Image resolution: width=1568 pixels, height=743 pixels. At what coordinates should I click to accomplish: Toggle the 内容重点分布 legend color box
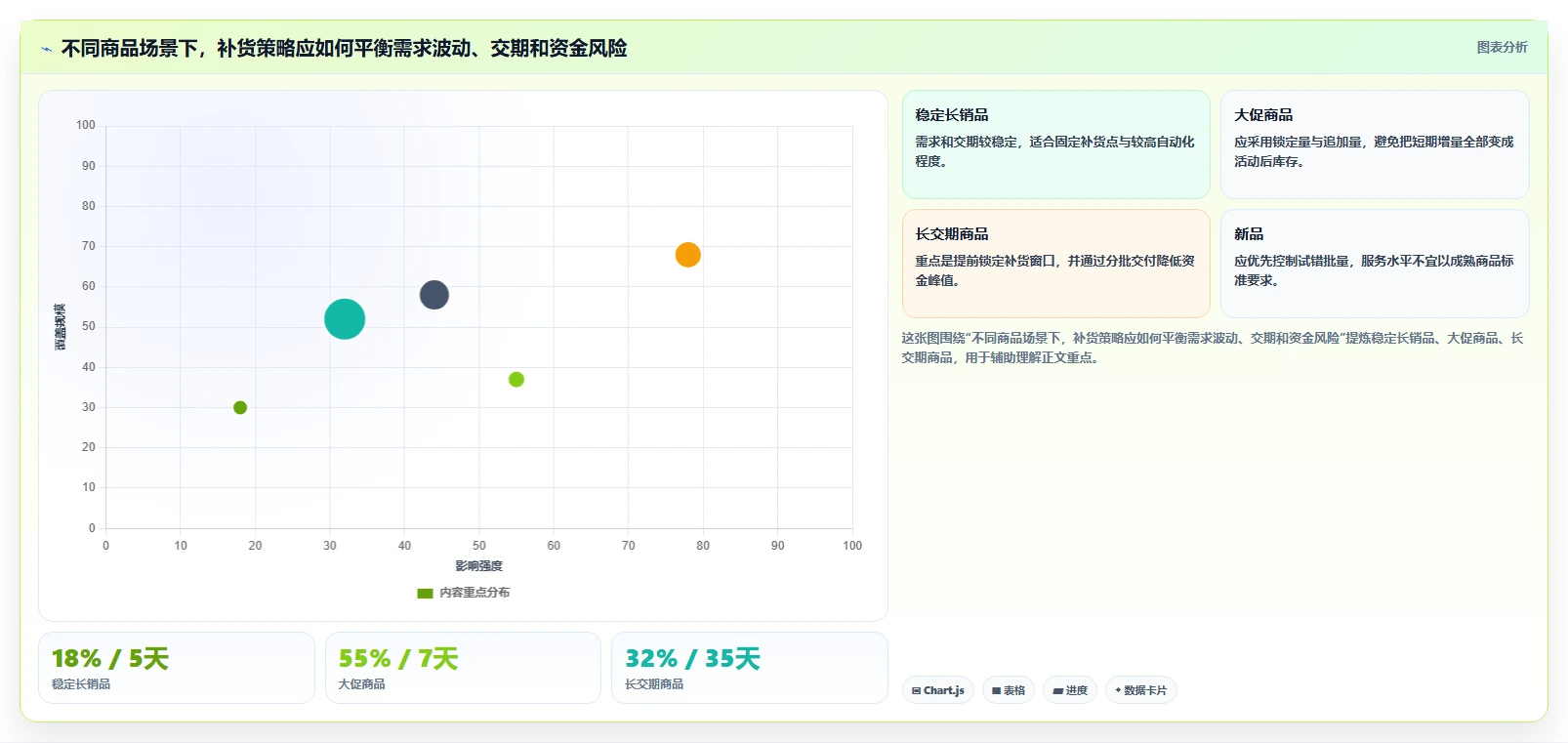(x=425, y=594)
